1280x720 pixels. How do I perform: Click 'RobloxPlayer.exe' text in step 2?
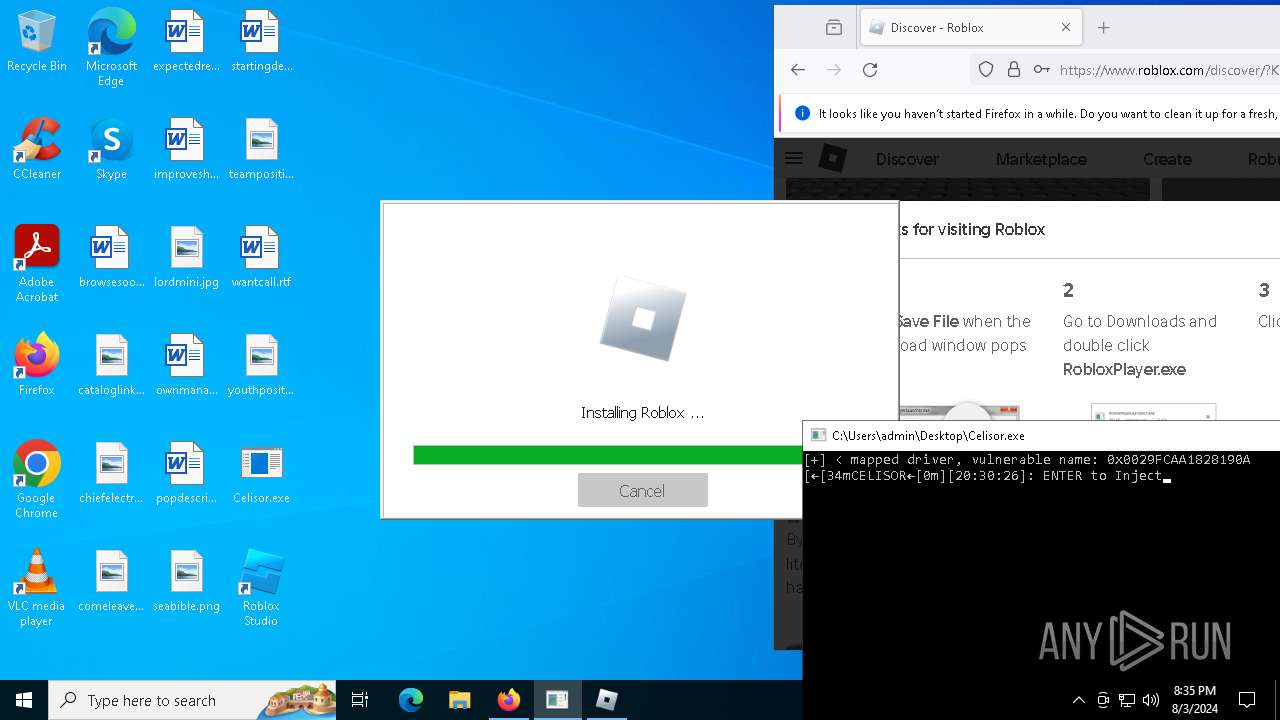click(x=1124, y=369)
